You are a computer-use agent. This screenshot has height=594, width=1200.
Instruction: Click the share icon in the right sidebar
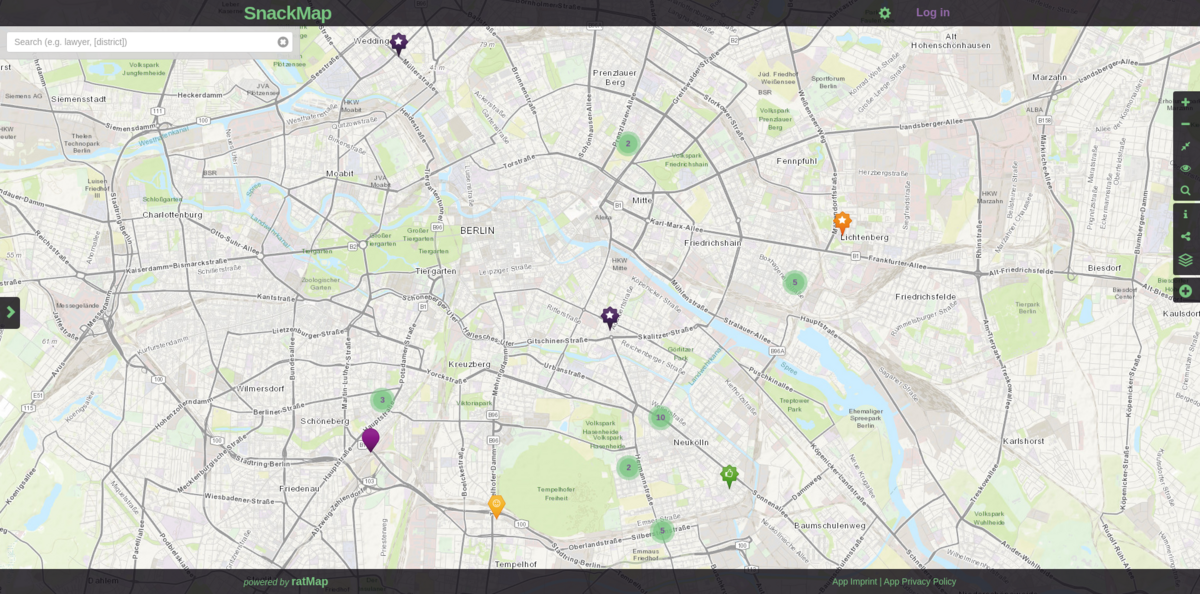1185,236
